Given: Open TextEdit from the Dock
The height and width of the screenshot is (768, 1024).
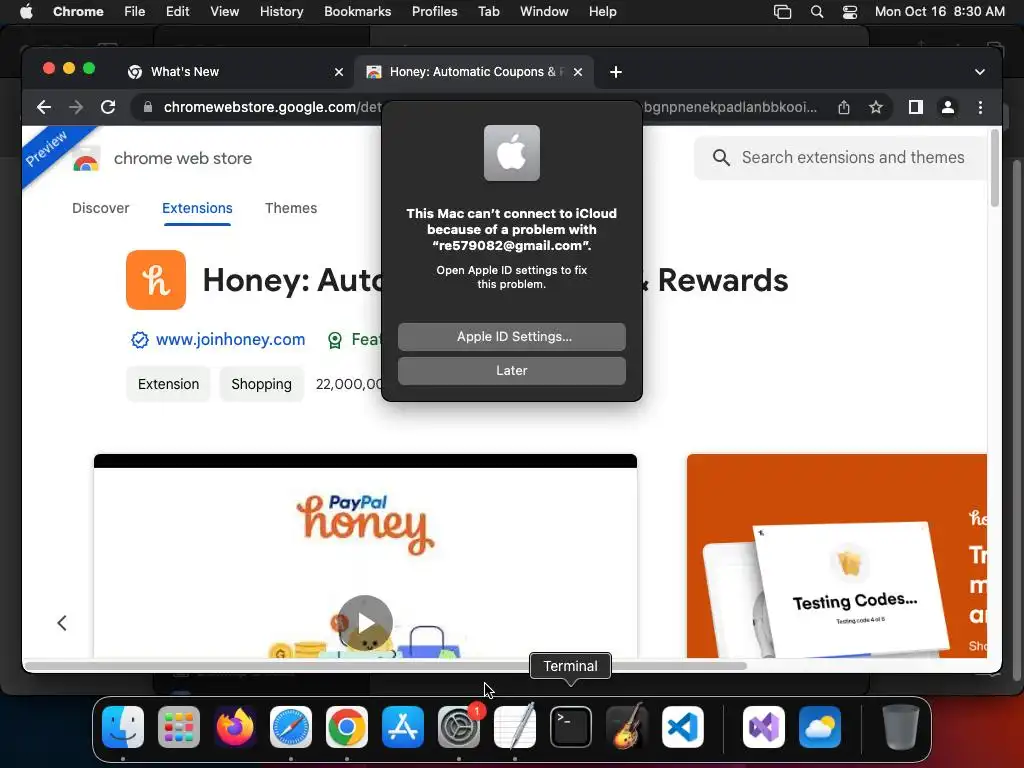Looking at the screenshot, I should click(515, 727).
